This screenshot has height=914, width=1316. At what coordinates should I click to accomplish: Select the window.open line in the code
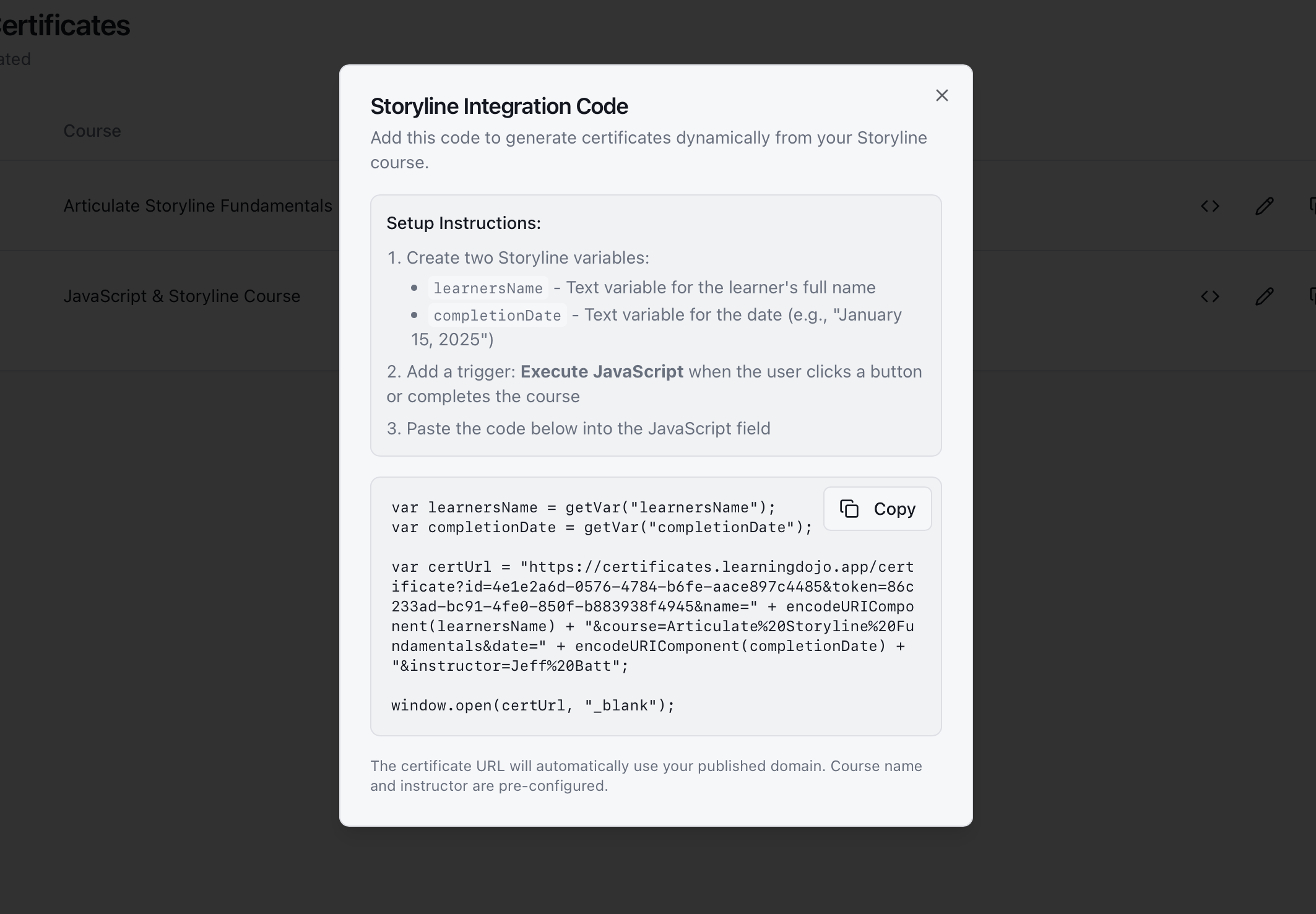(532, 705)
